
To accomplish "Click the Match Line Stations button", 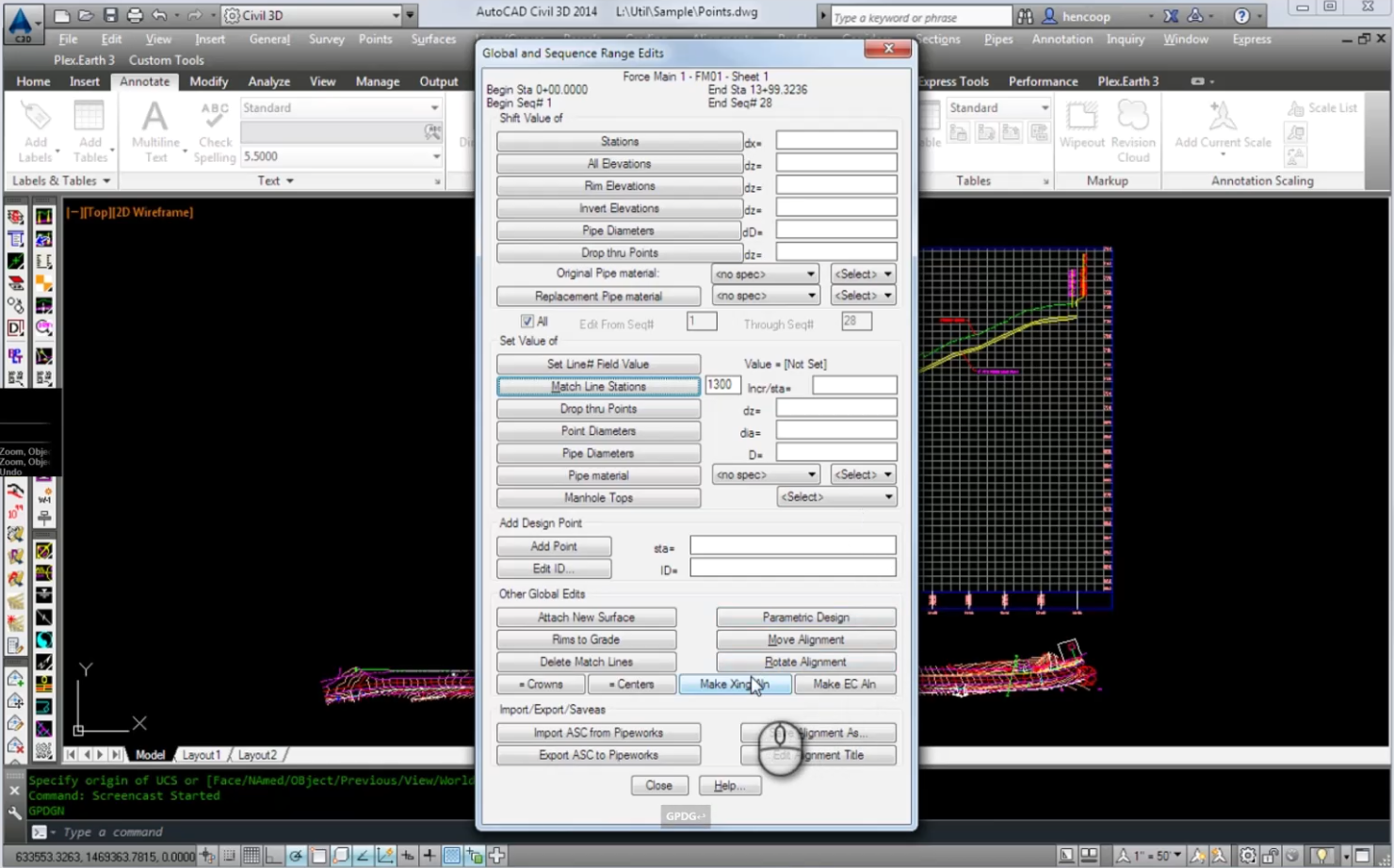I will tap(598, 386).
